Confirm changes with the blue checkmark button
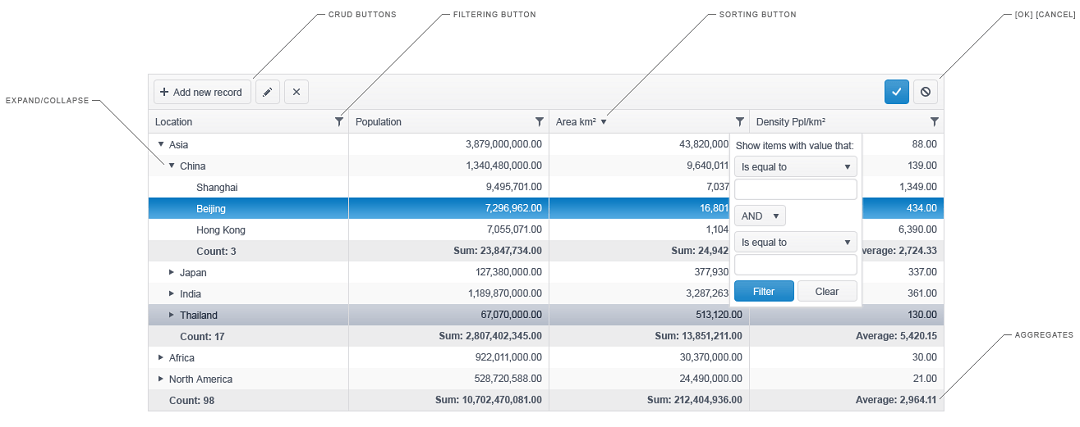 pyautogui.click(x=897, y=92)
